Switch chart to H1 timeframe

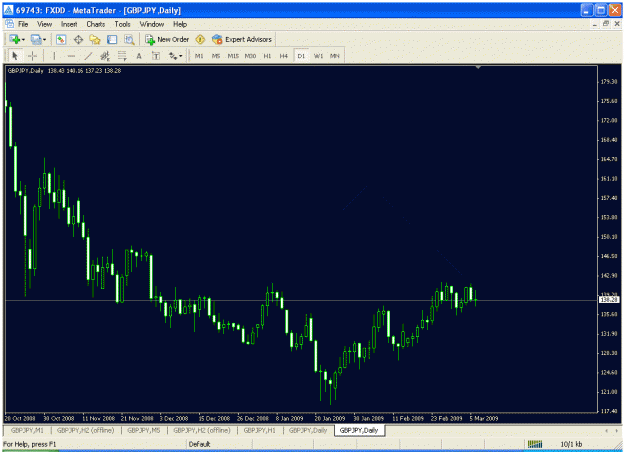[x=267, y=56]
